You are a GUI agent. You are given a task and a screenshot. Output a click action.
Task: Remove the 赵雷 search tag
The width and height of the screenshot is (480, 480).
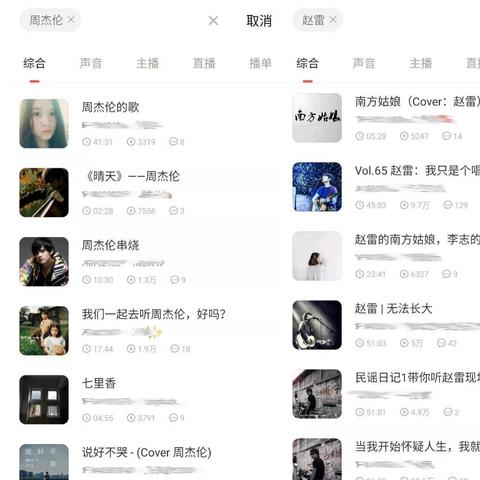[333, 20]
